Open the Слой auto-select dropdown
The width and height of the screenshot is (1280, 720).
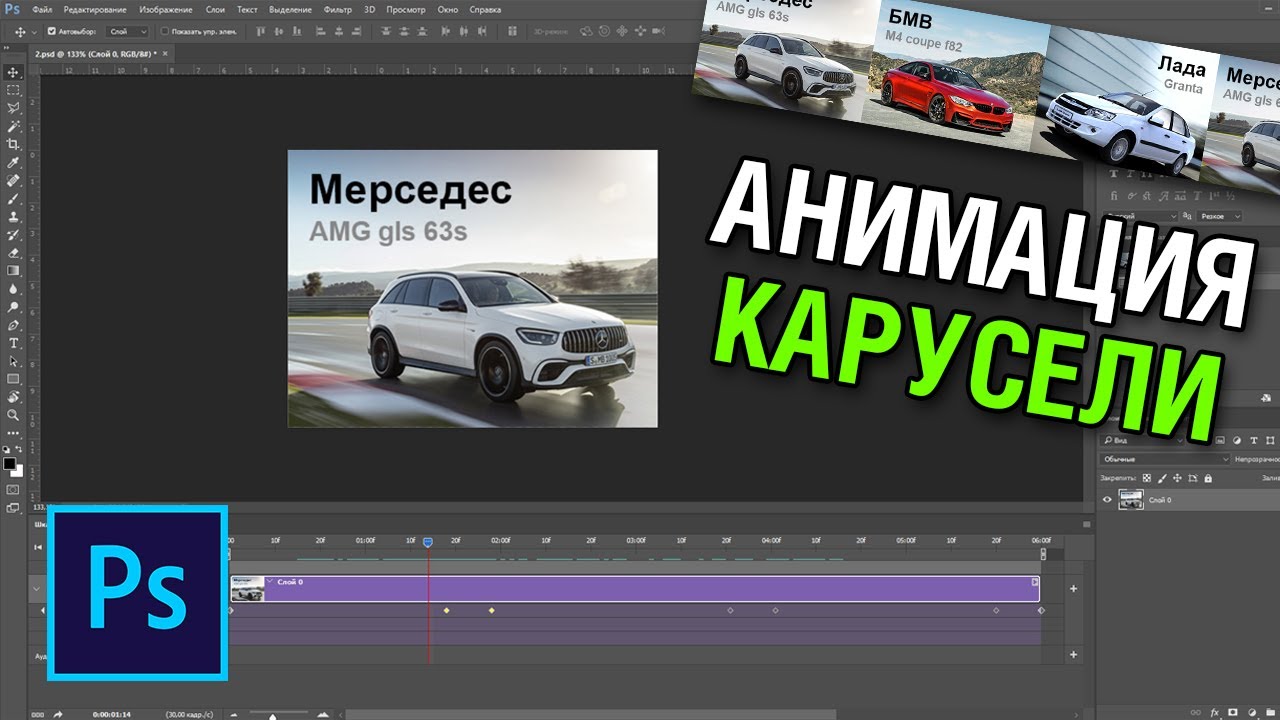(127, 31)
